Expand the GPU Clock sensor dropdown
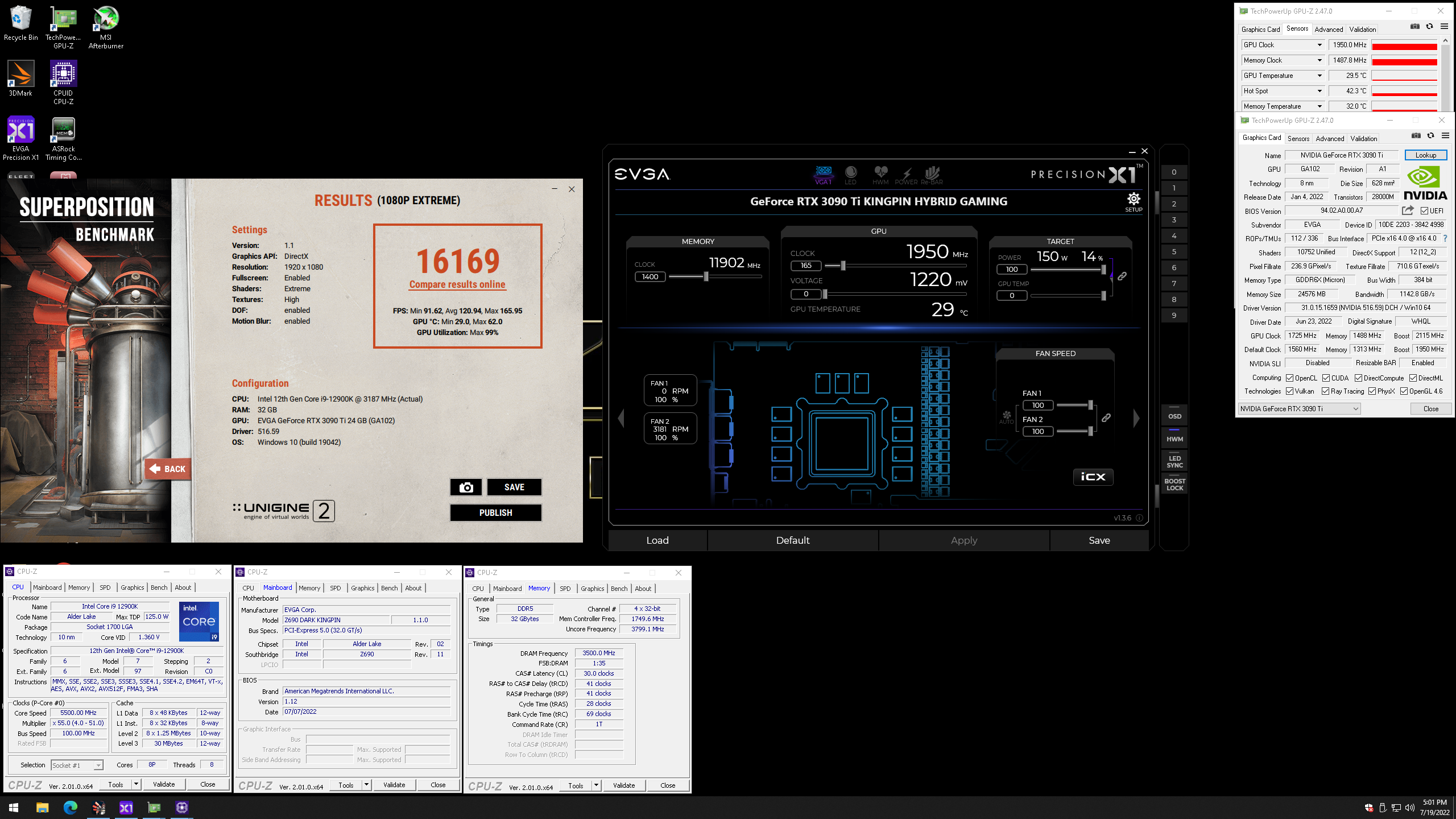The image size is (1456, 819). [1319, 45]
